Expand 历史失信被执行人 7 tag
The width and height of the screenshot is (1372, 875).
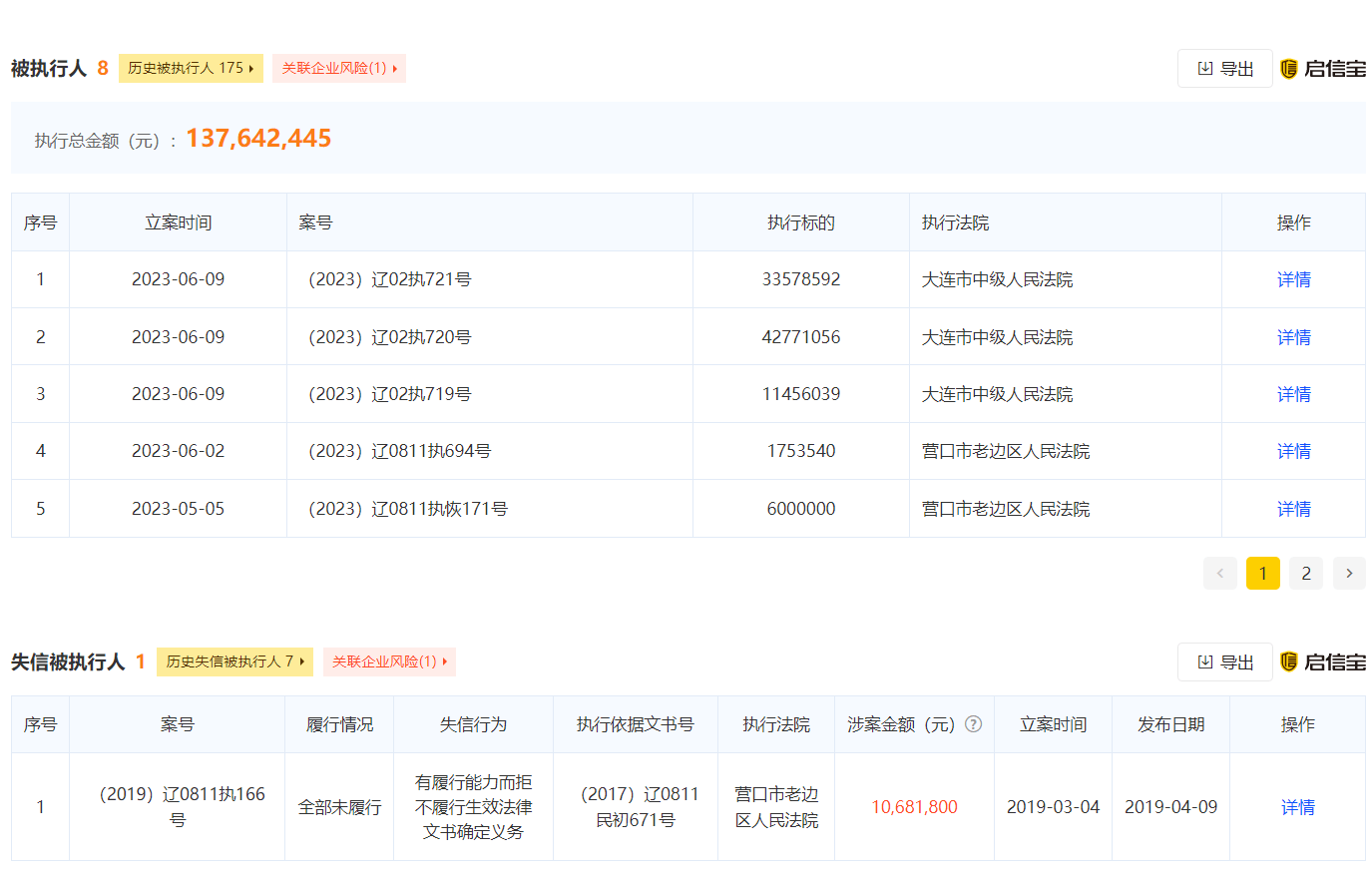[x=234, y=661]
